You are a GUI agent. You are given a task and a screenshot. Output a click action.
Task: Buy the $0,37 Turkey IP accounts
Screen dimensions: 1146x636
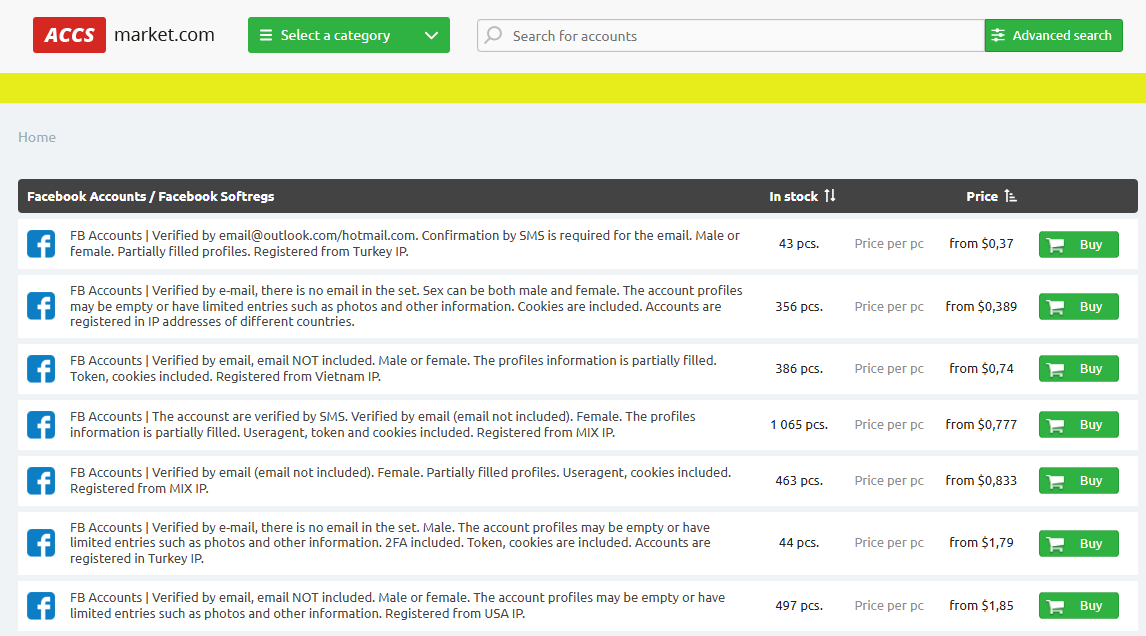tap(1079, 244)
